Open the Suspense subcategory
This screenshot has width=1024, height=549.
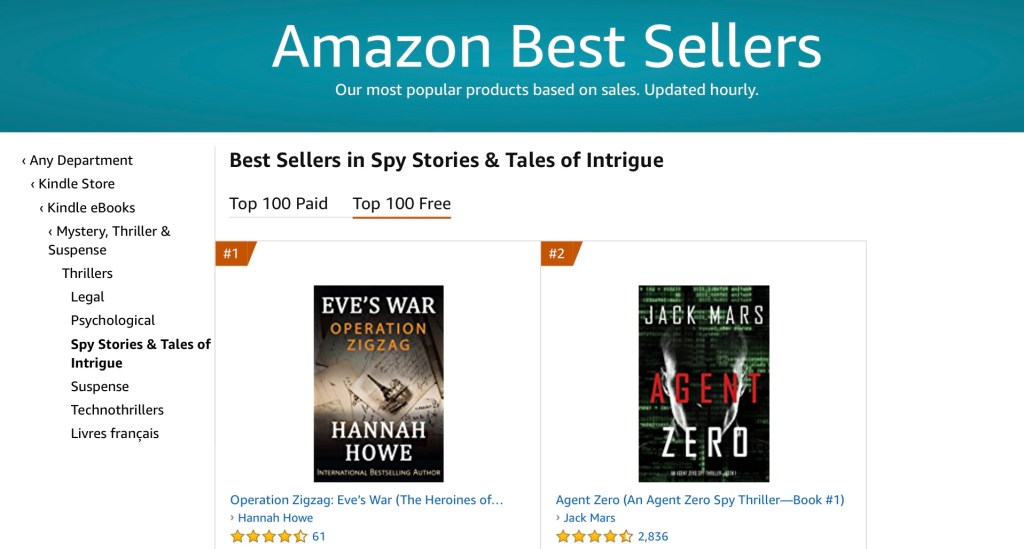[99, 387]
